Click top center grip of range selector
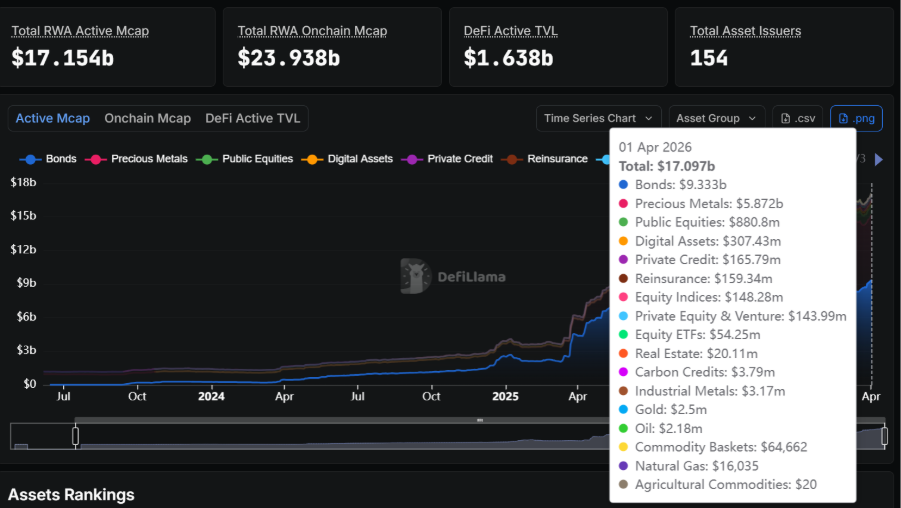Screen dimensions: 901x508 point(479,421)
